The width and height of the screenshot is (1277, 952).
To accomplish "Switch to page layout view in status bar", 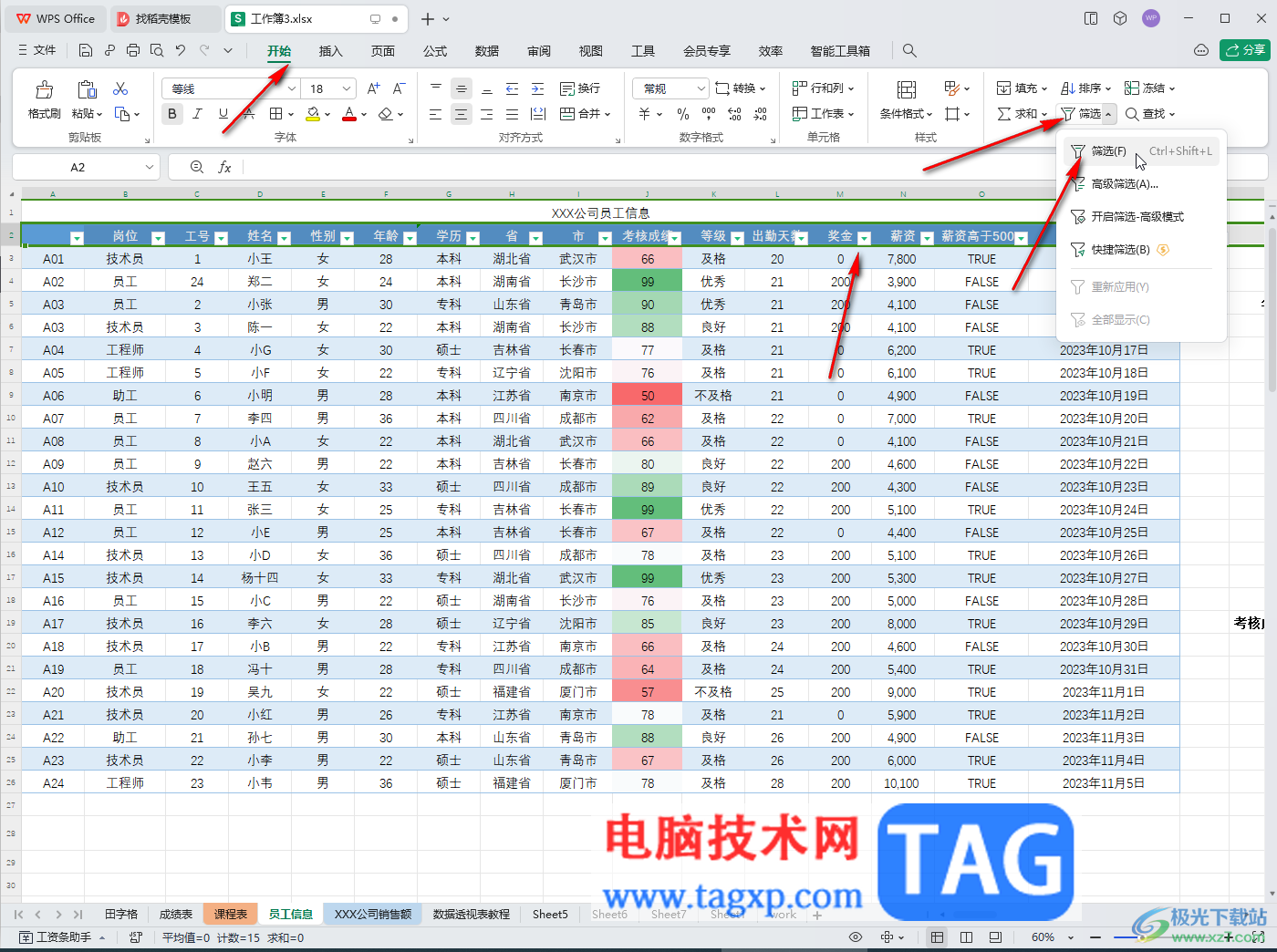I will click(967, 937).
